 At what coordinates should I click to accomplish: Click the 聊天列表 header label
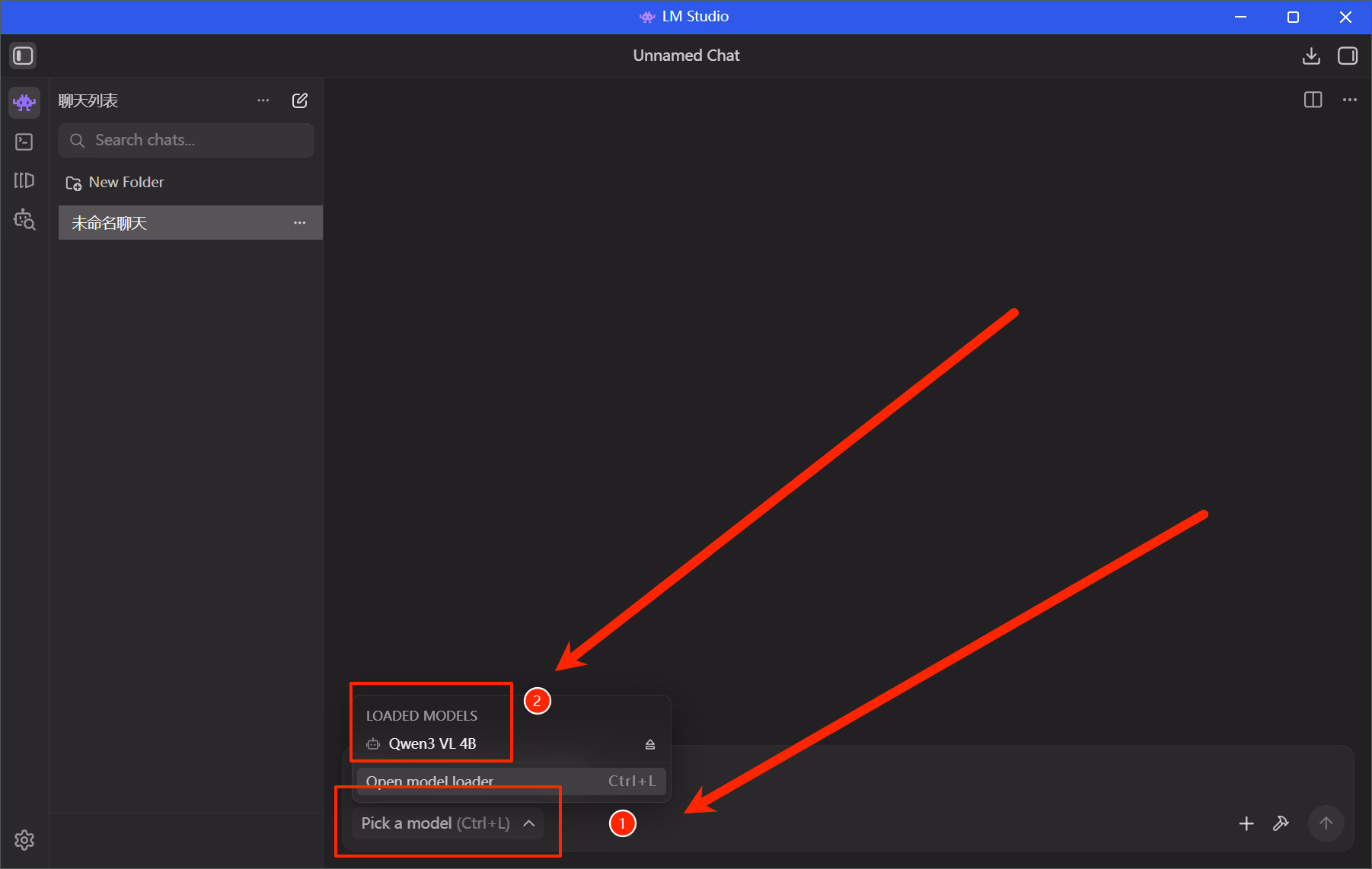(x=88, y=100)
